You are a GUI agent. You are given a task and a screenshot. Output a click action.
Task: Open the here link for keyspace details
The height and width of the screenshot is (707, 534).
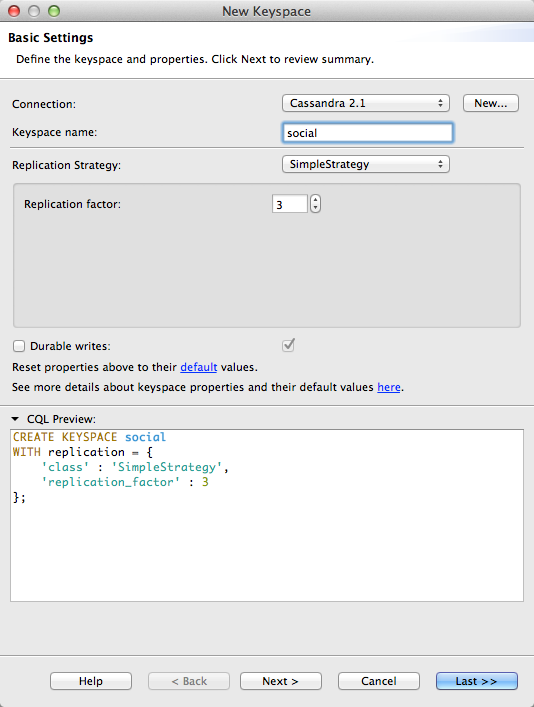click(389, 387)
